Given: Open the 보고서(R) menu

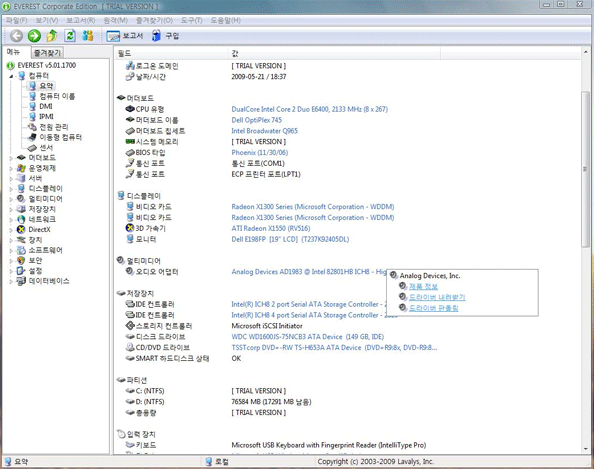Looking at the screenshot, I should [x=81, y=20].
